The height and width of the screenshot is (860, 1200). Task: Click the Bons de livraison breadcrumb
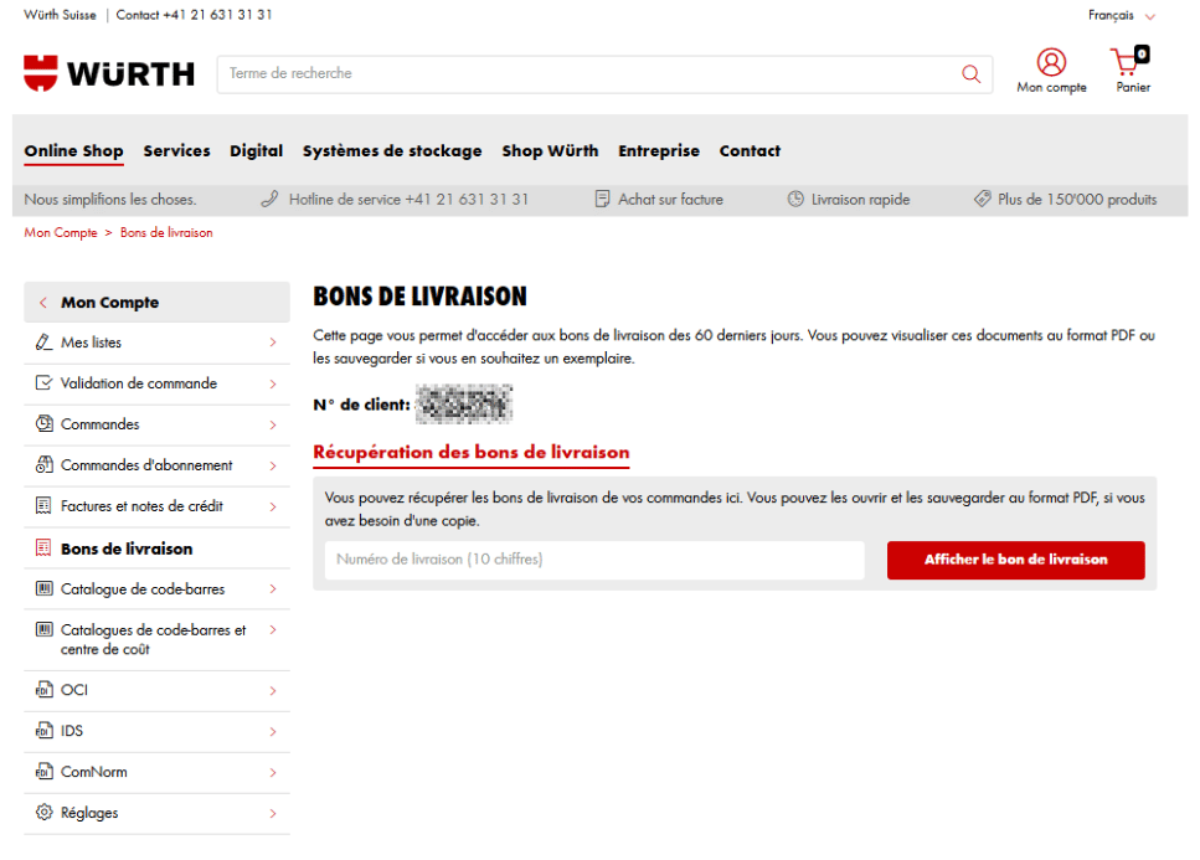pyautogui.click(x=167, y=233)
